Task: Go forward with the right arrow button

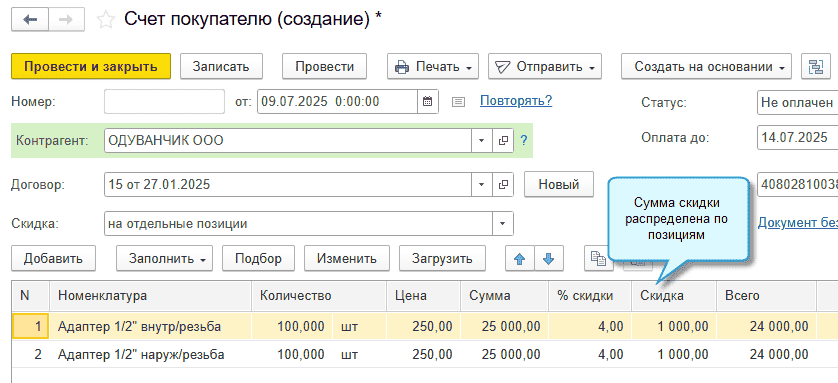Action: point(66,20)
